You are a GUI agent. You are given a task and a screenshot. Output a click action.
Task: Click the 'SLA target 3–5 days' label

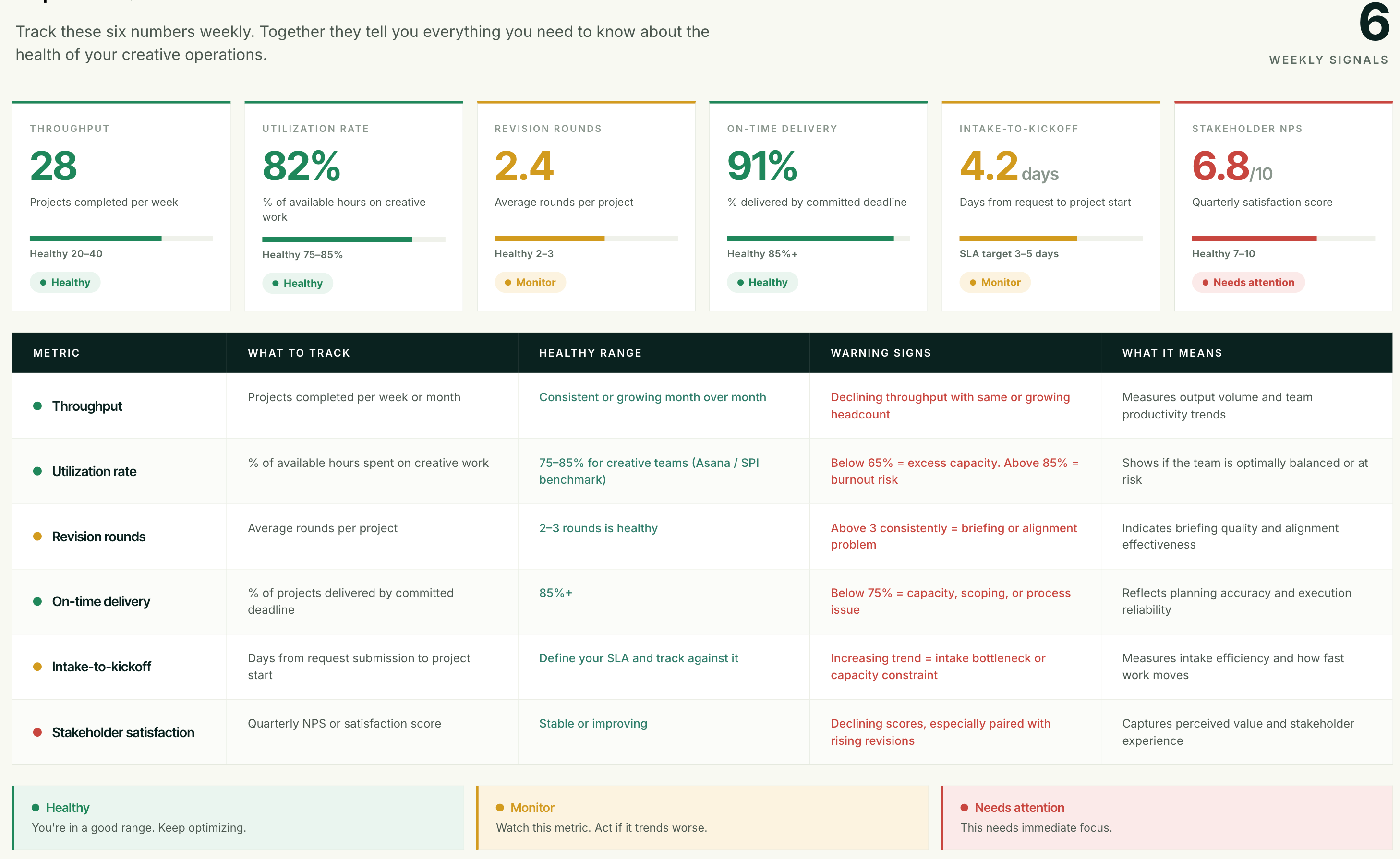click(1009, 254)
